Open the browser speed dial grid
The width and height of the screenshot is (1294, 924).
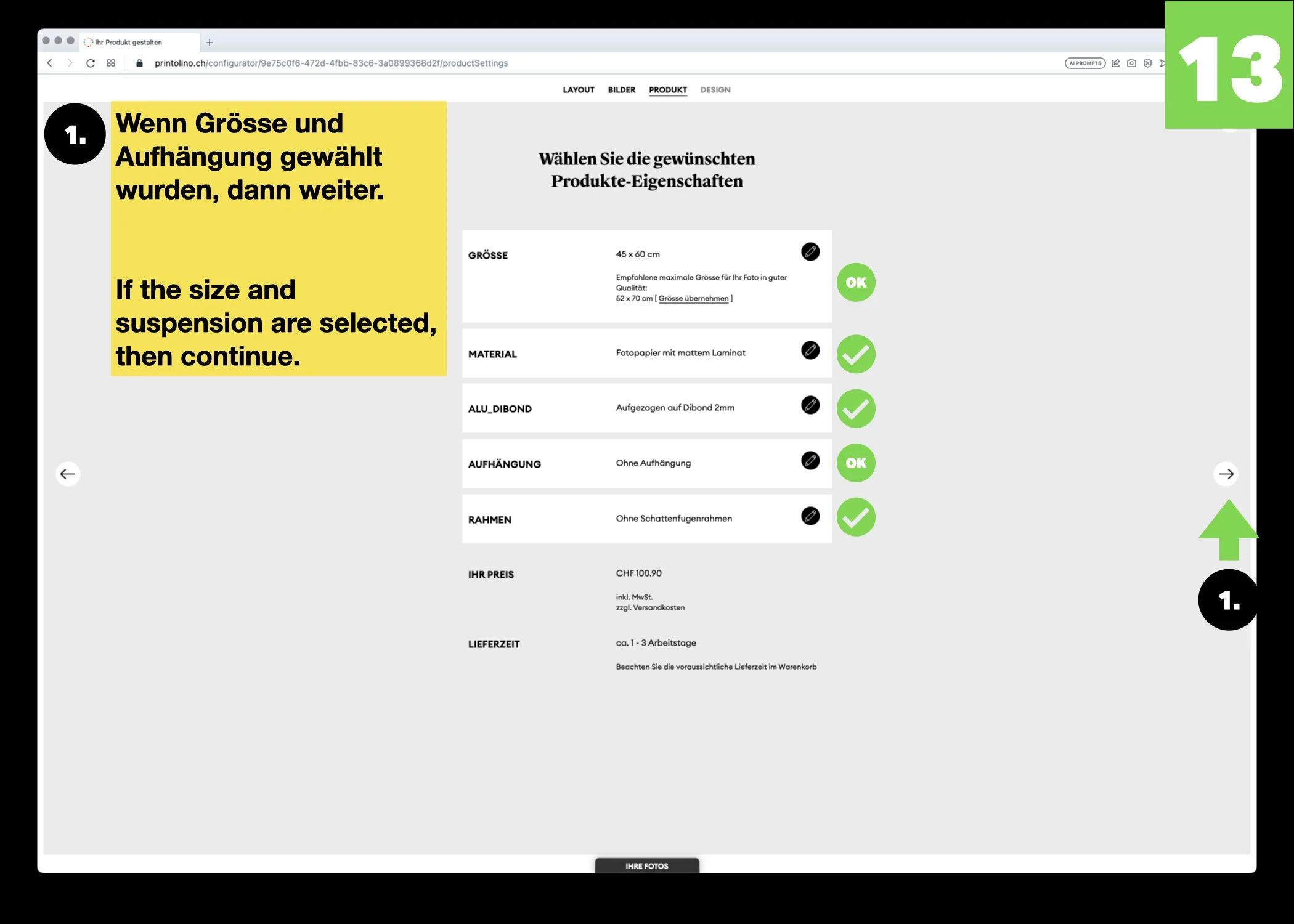click(111, 63)
